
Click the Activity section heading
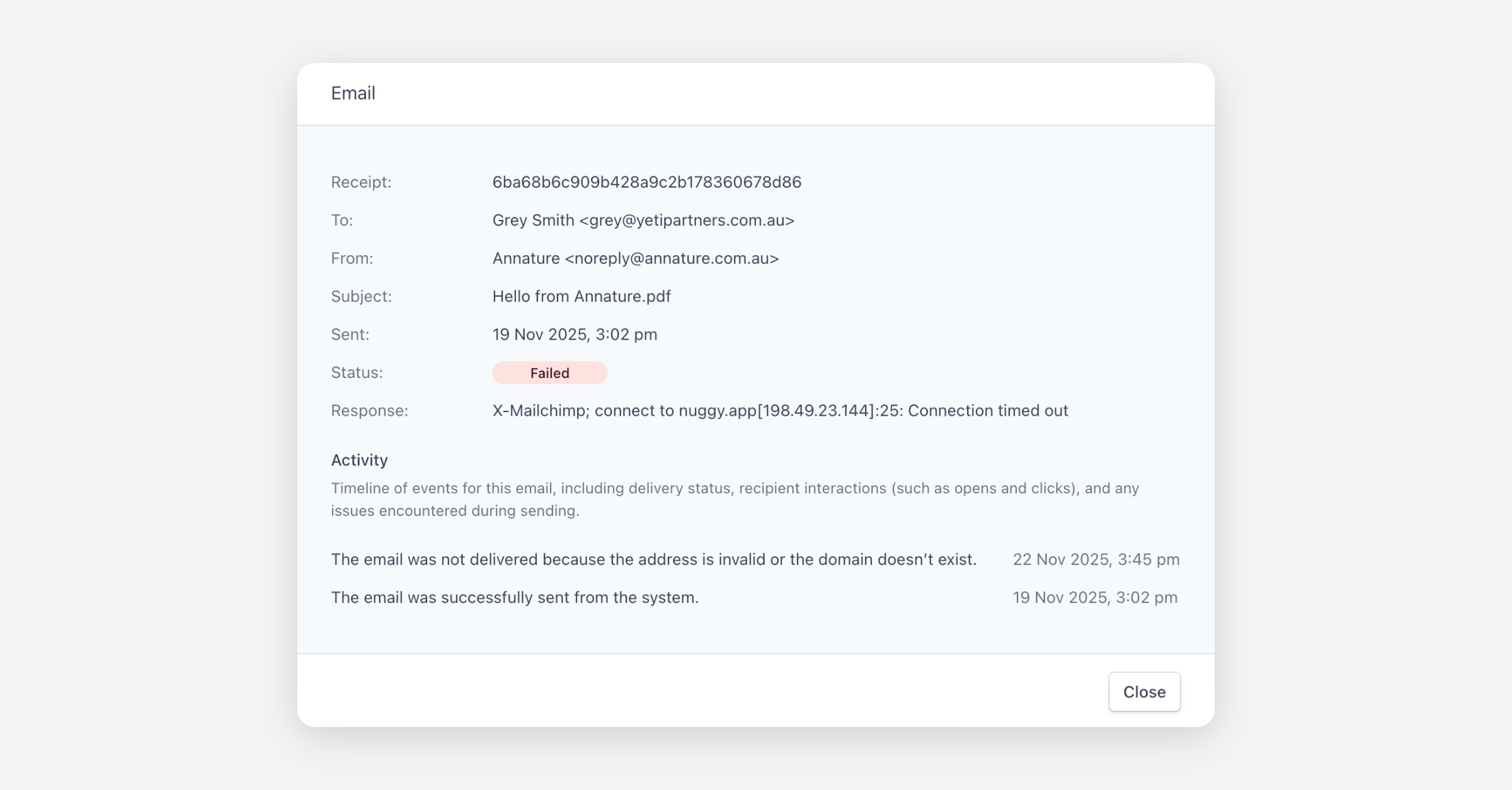click(x=359, y=460)
